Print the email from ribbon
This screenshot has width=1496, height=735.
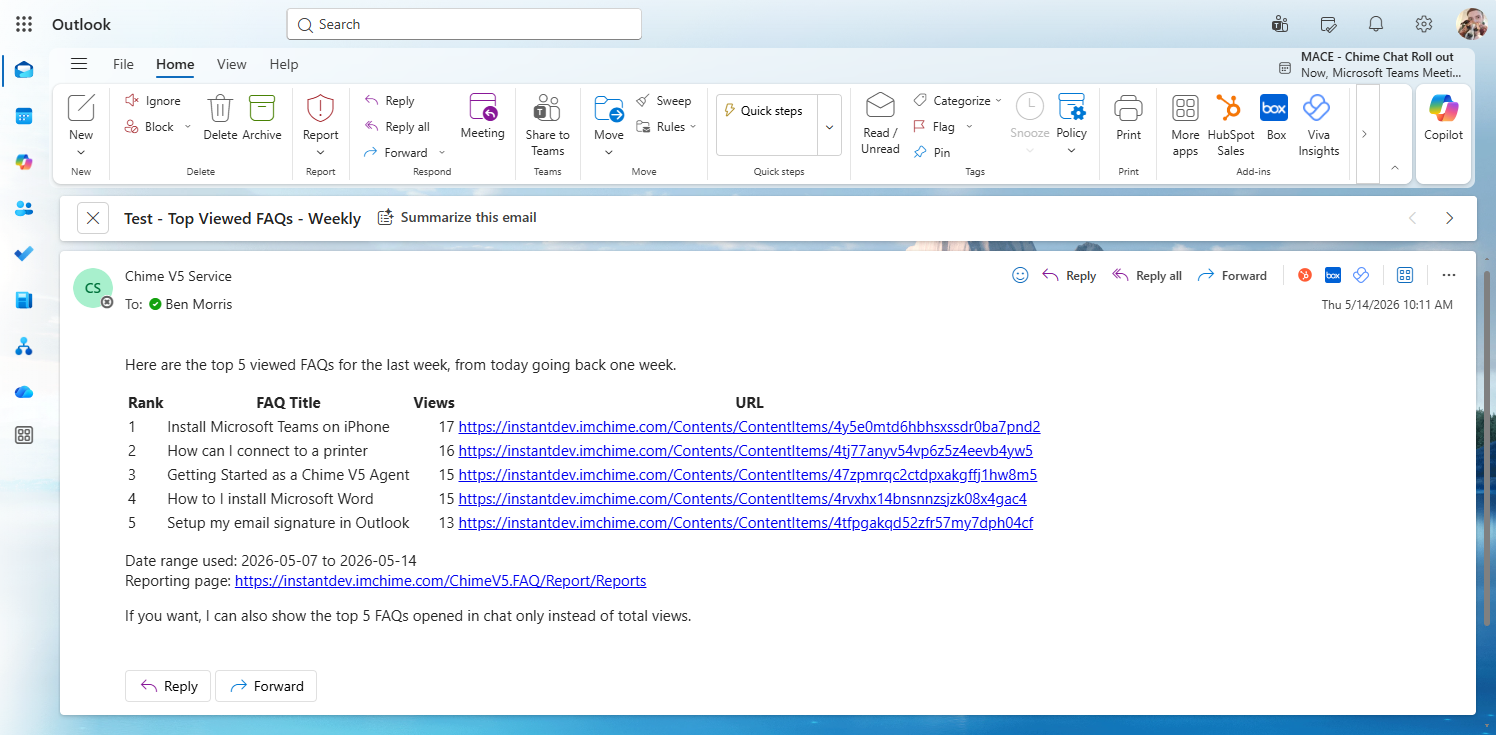point(1128,118)
